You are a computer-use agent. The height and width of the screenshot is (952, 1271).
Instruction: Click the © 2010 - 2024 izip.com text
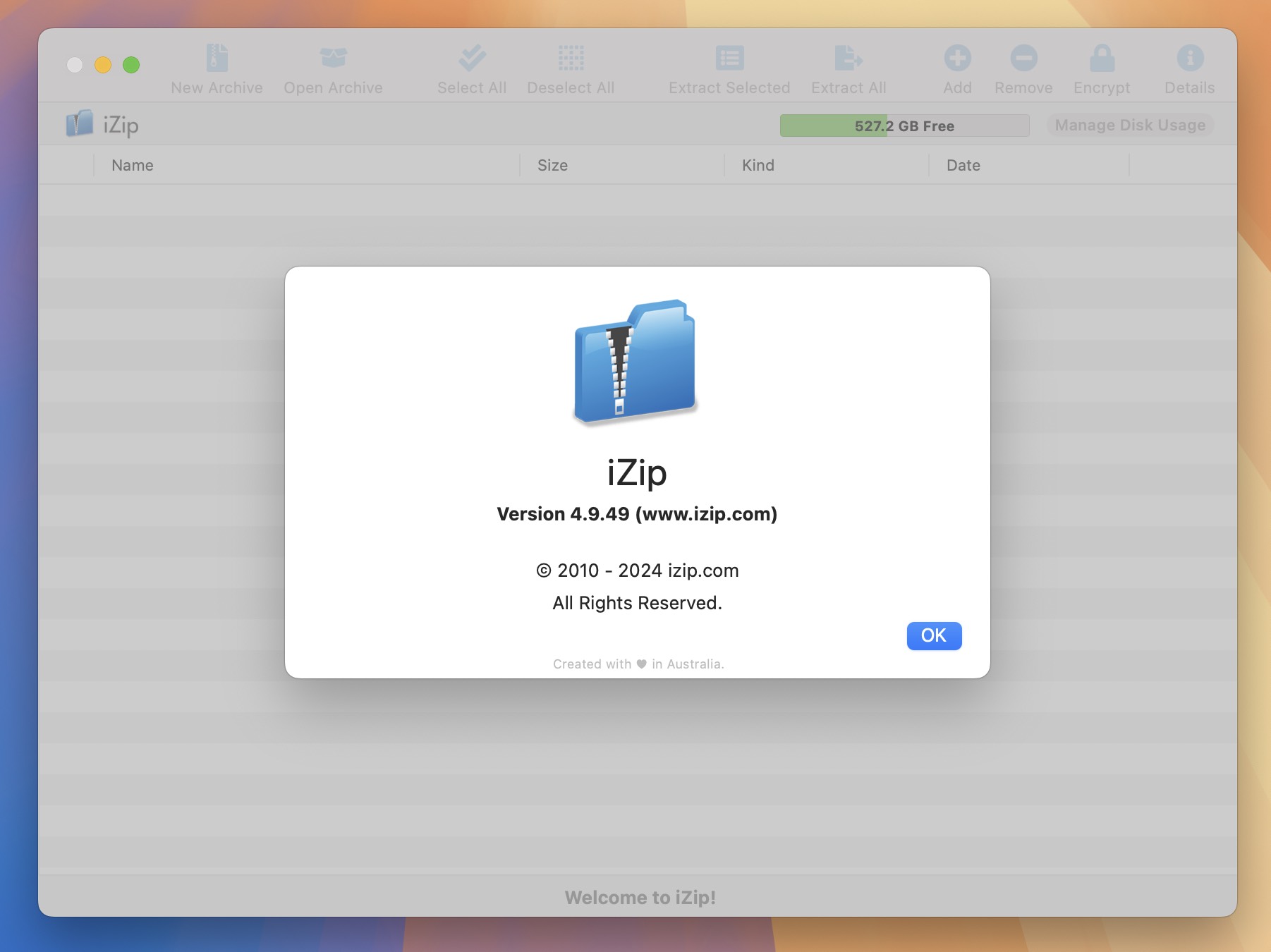tap(637, 570)
